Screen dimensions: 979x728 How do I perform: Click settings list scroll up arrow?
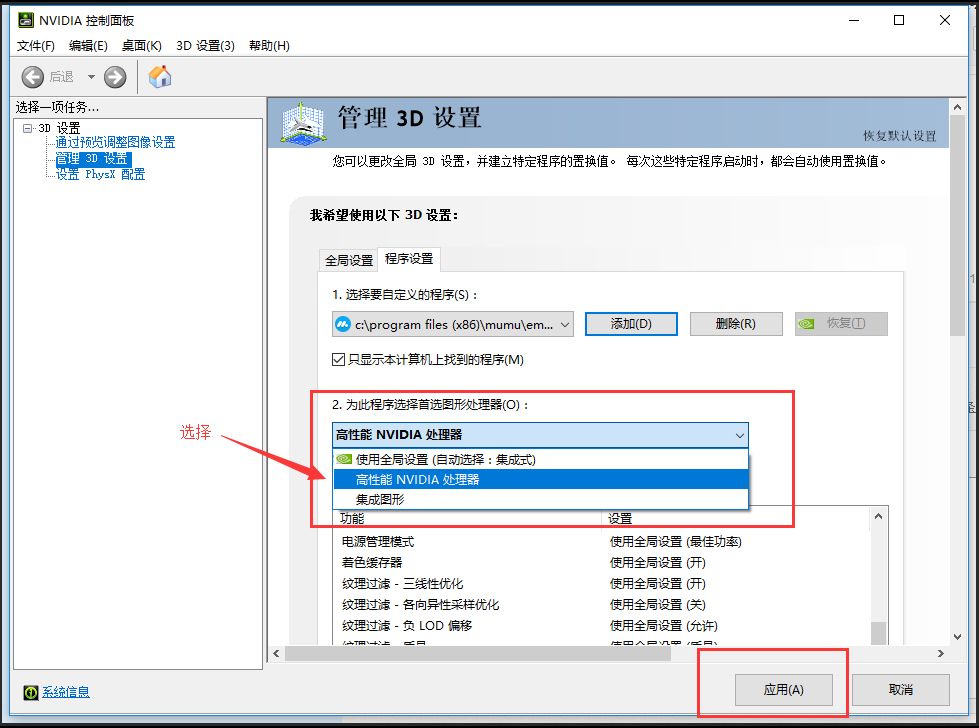878,516
